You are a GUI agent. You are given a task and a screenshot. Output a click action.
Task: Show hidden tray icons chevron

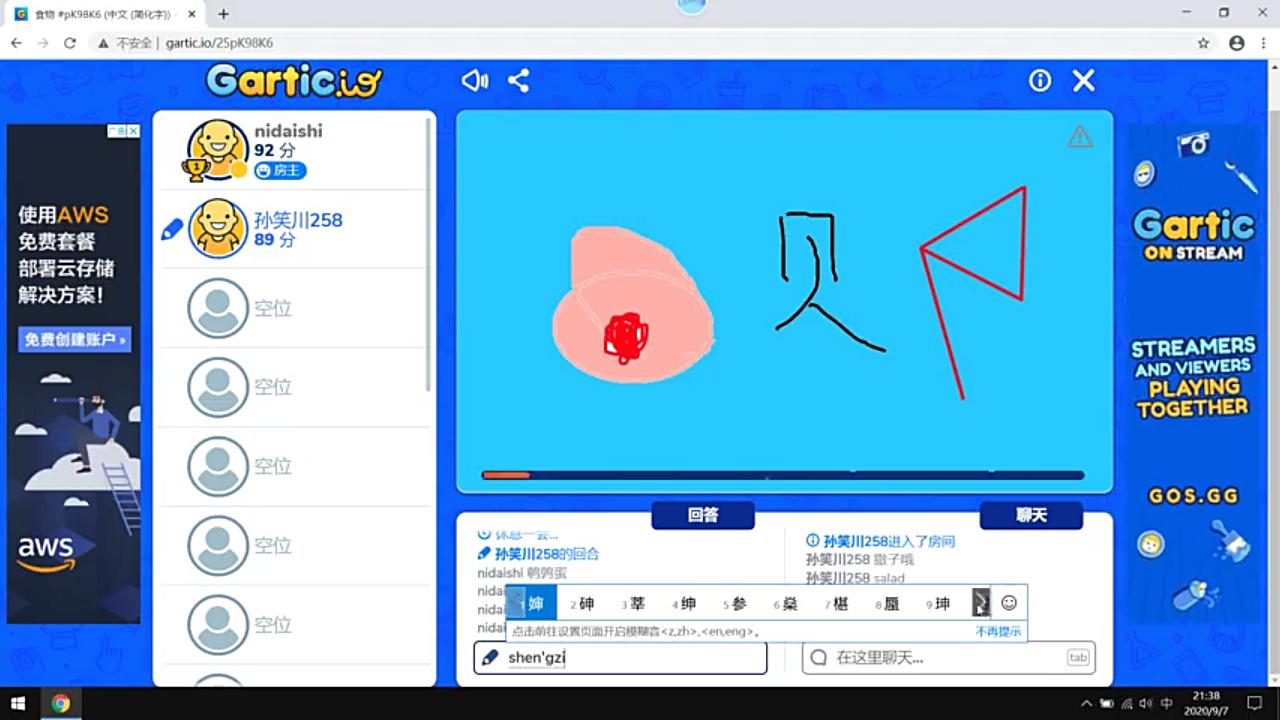point(1087,704)
